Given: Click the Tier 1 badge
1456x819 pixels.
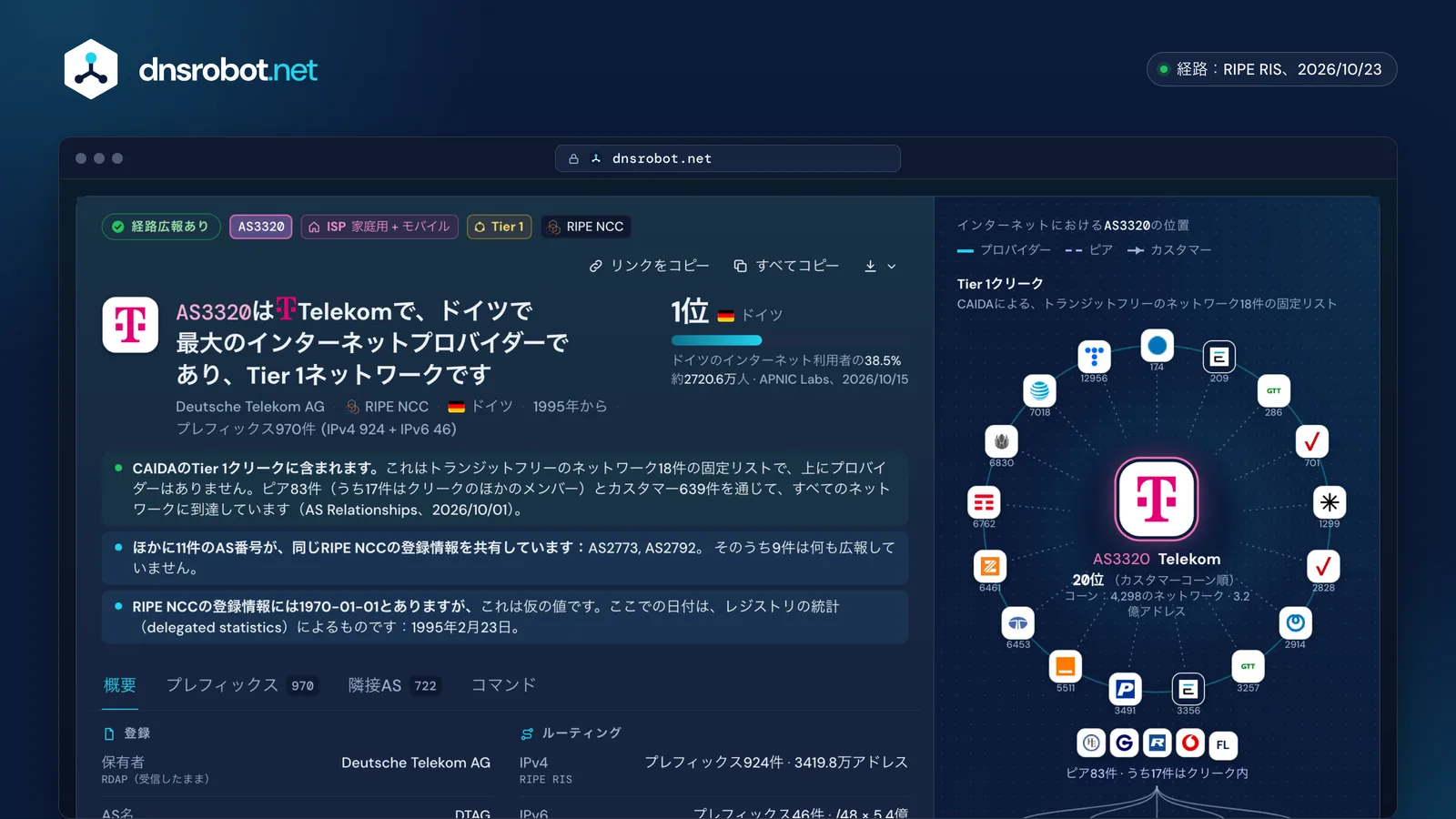Looking at the screenshot, I should 500,227.
